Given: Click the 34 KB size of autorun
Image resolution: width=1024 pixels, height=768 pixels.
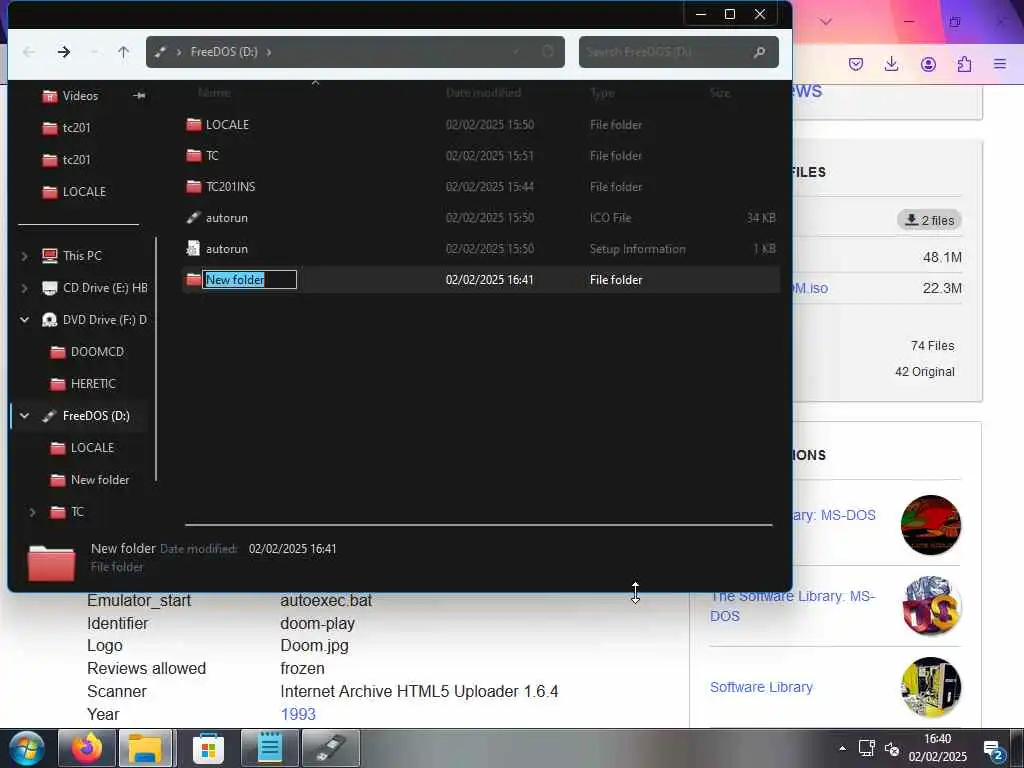Looking at the screenshot, I should point(761,218).
